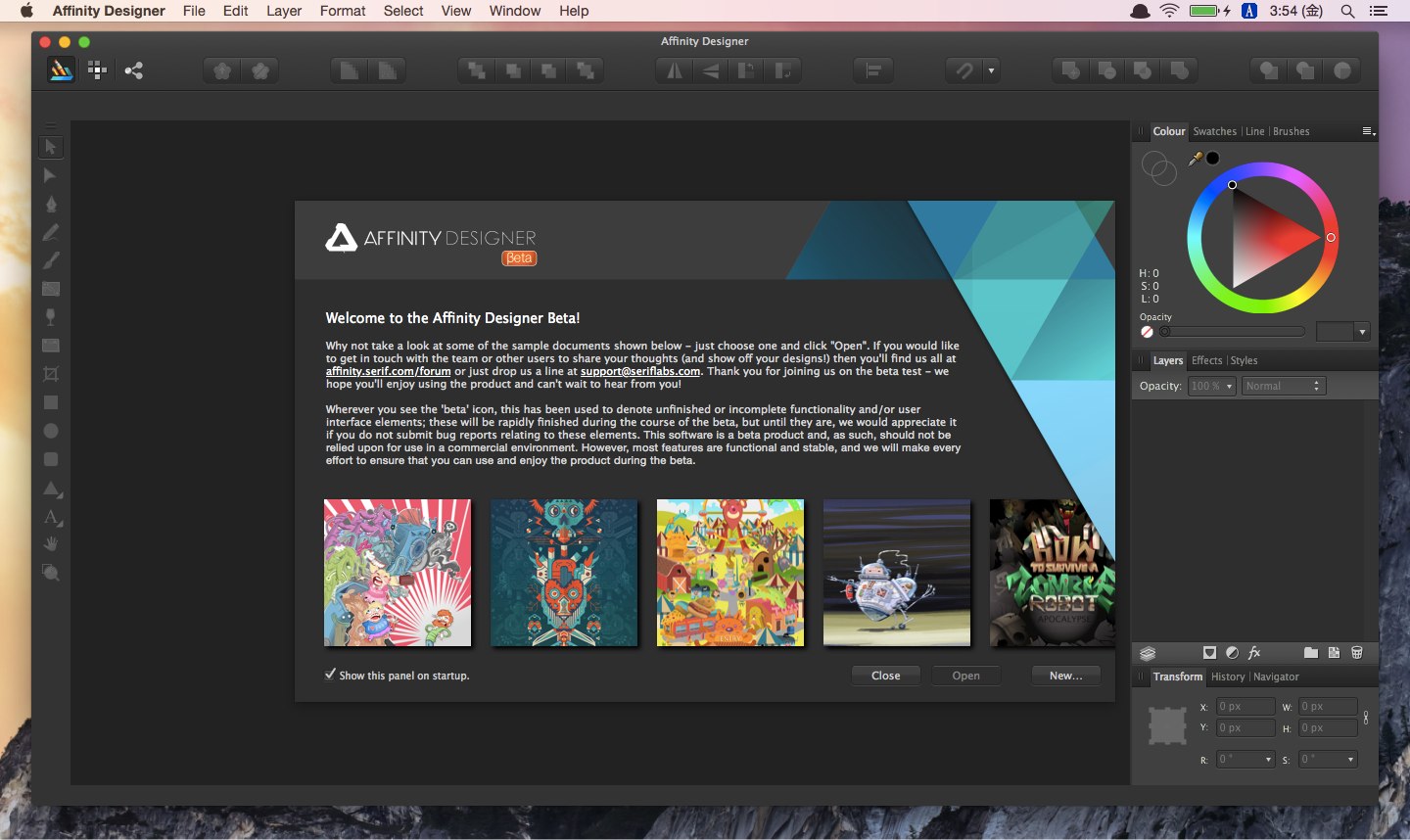1410x840 pixels.
Task: Select the Zoom magnifier tool
Action: pos(51,573)
